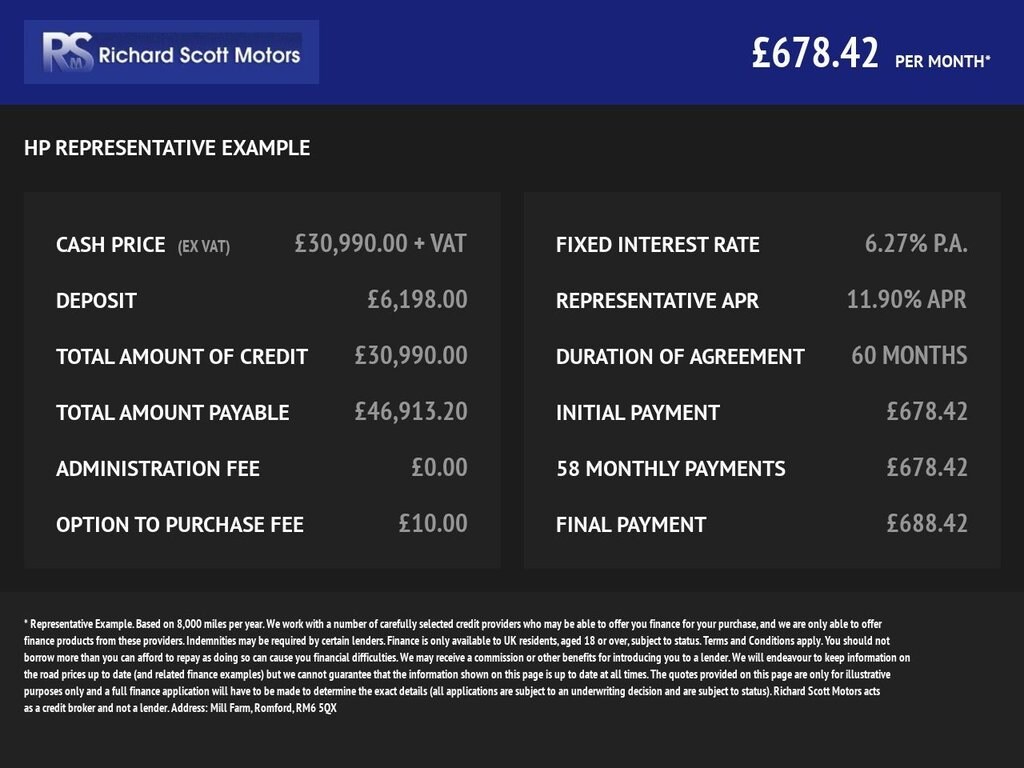Click the PER MONTH* label in header
Viewport: 1024px width, 768px height.
943,61
